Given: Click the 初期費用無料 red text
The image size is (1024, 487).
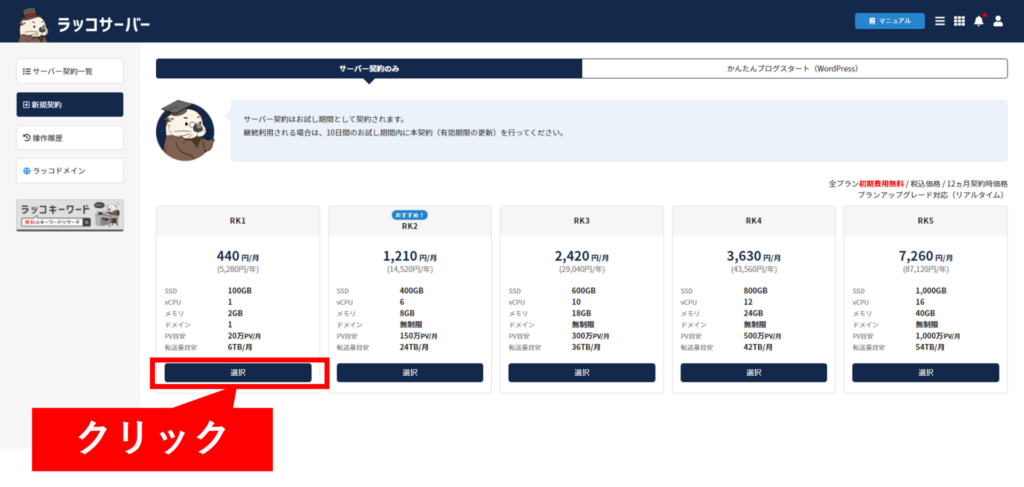Looking at the screenshot, I should tap(882, 184).
